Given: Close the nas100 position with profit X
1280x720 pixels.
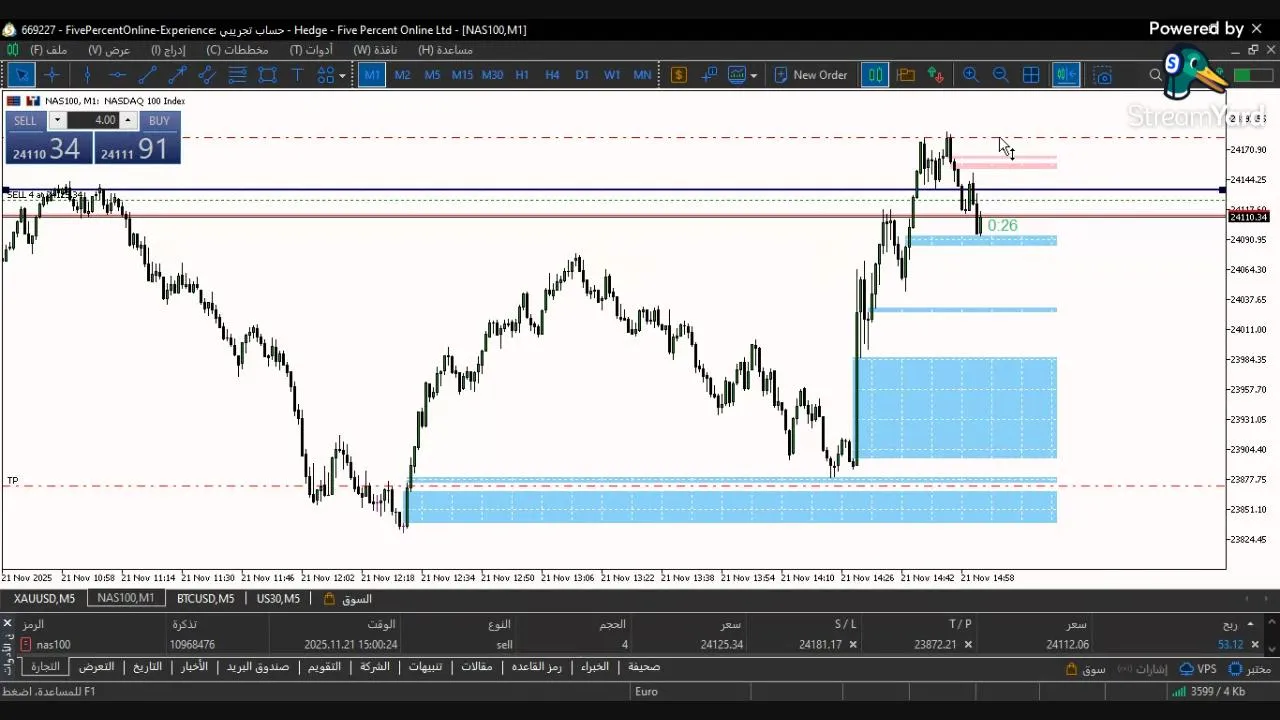Looking at the screenshot, I should [1255, 645].
